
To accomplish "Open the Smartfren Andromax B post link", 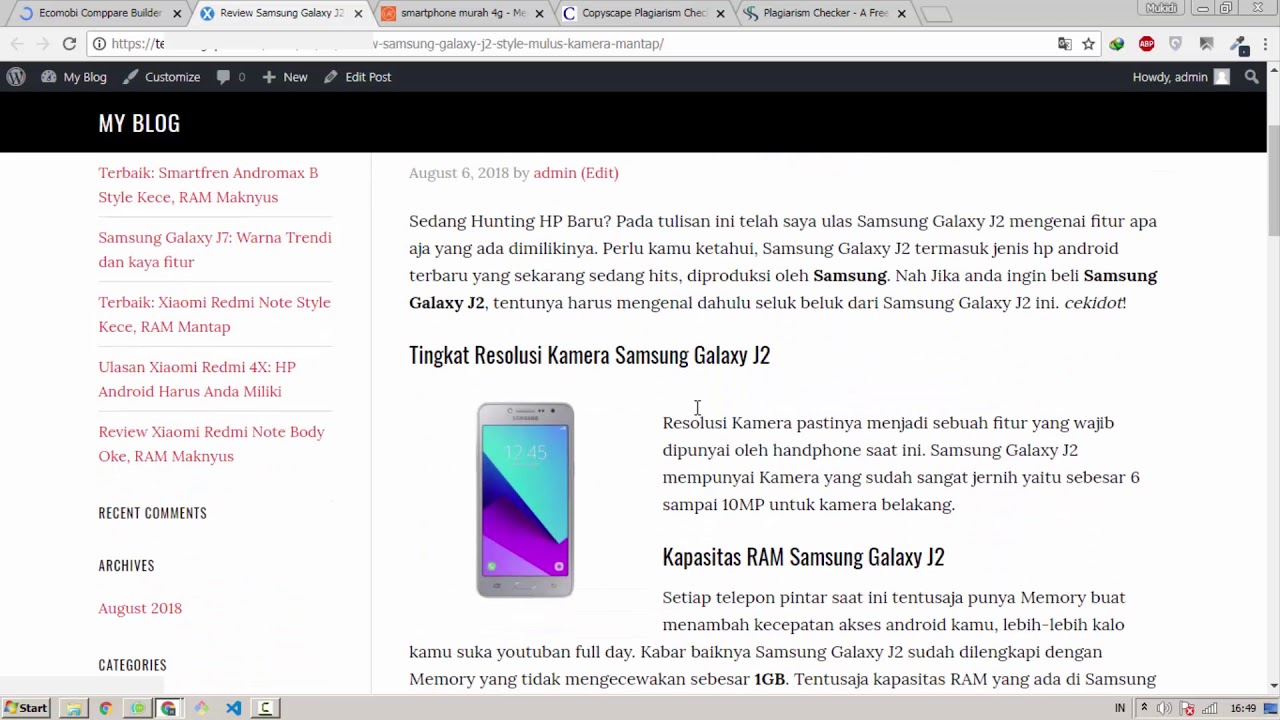I will [x=208, y=185].
